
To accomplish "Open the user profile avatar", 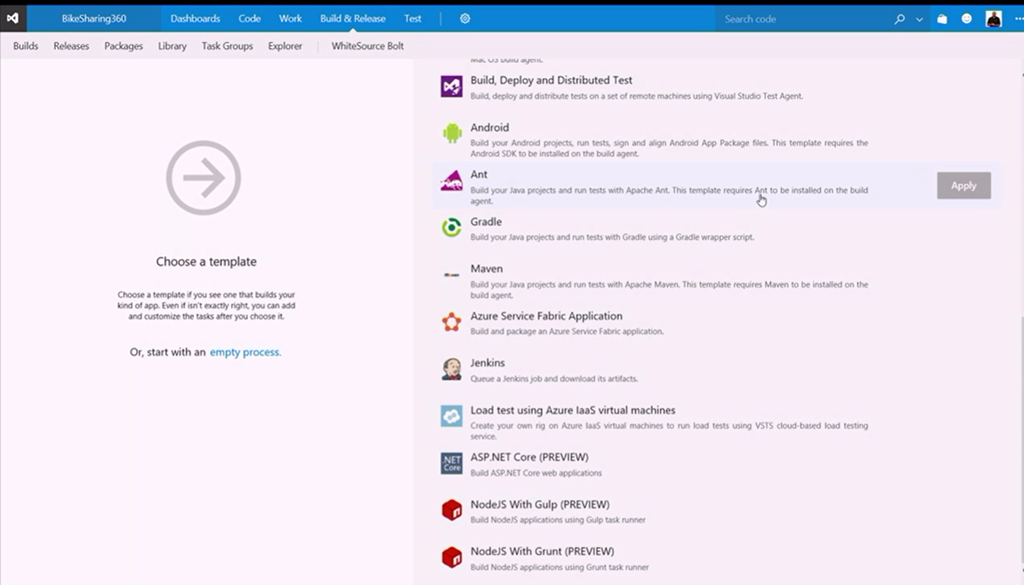I will (x=993, y=18).
